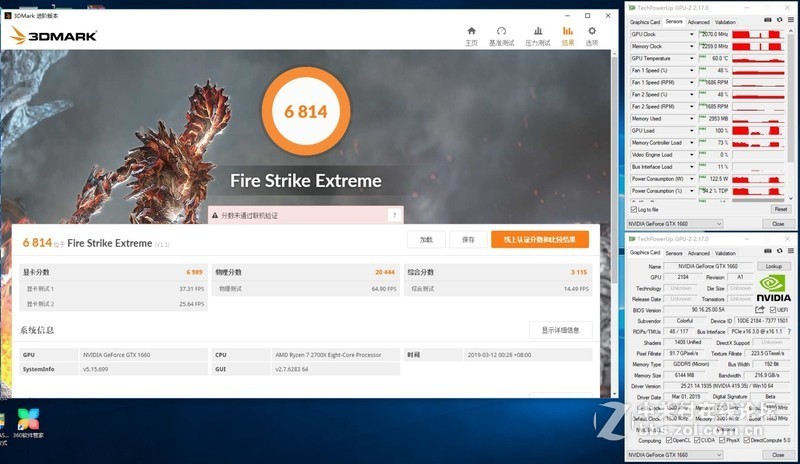Open the Validation tab in lower GPU-Z window

pos(725,253)
